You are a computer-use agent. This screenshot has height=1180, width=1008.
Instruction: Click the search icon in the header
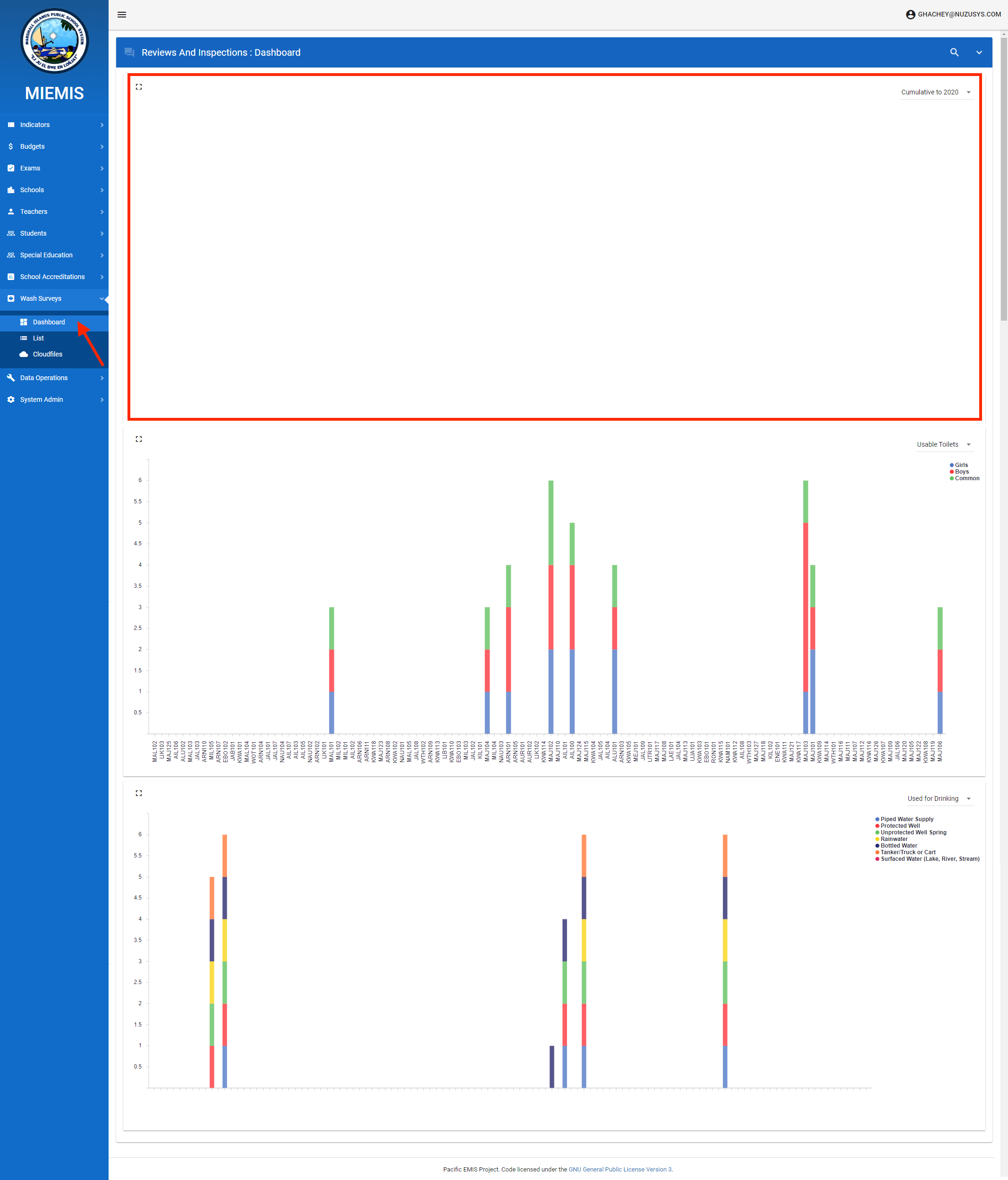tap(955, 52)
